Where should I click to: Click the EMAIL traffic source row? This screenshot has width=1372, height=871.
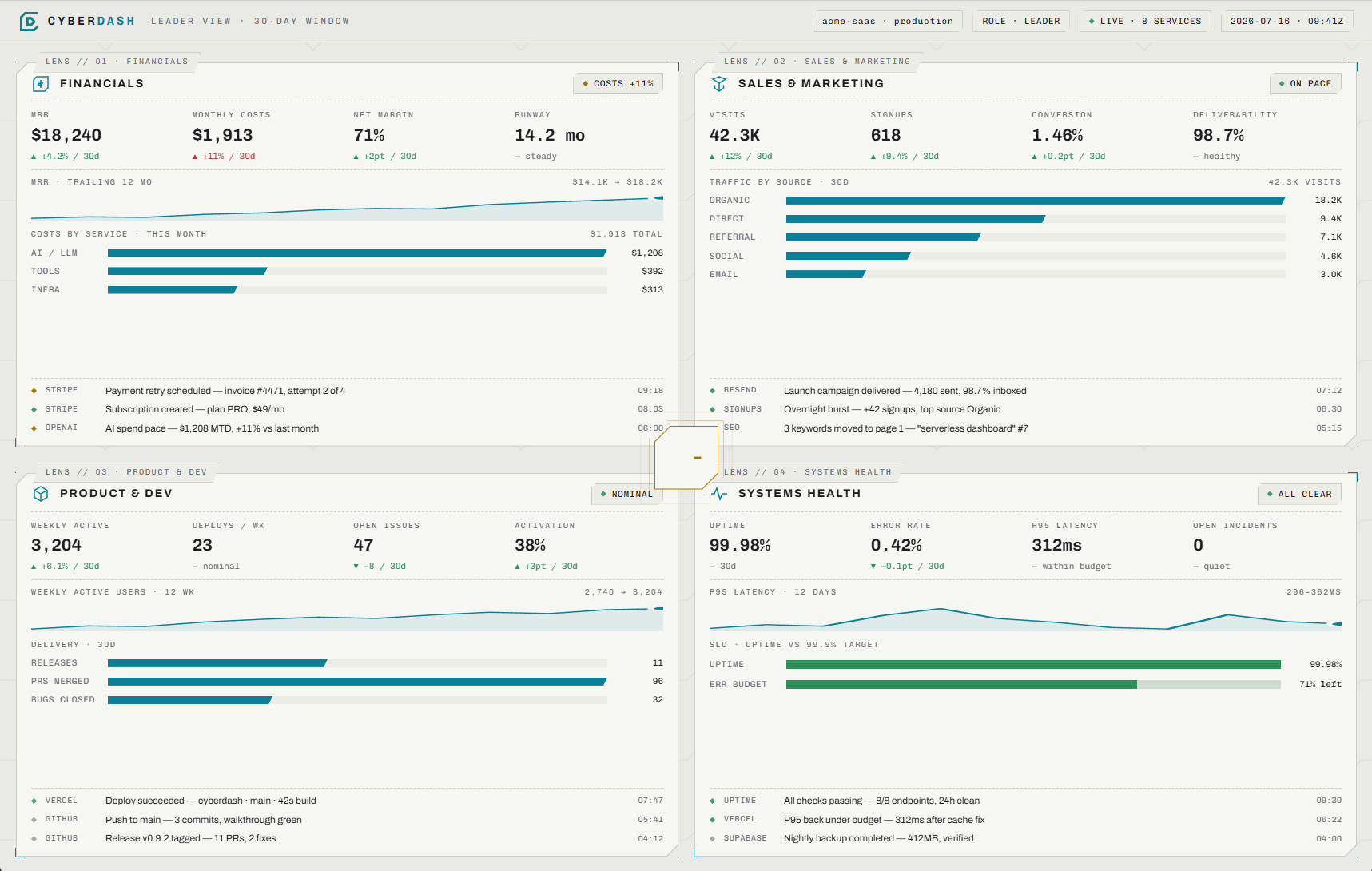[1025, 275]
